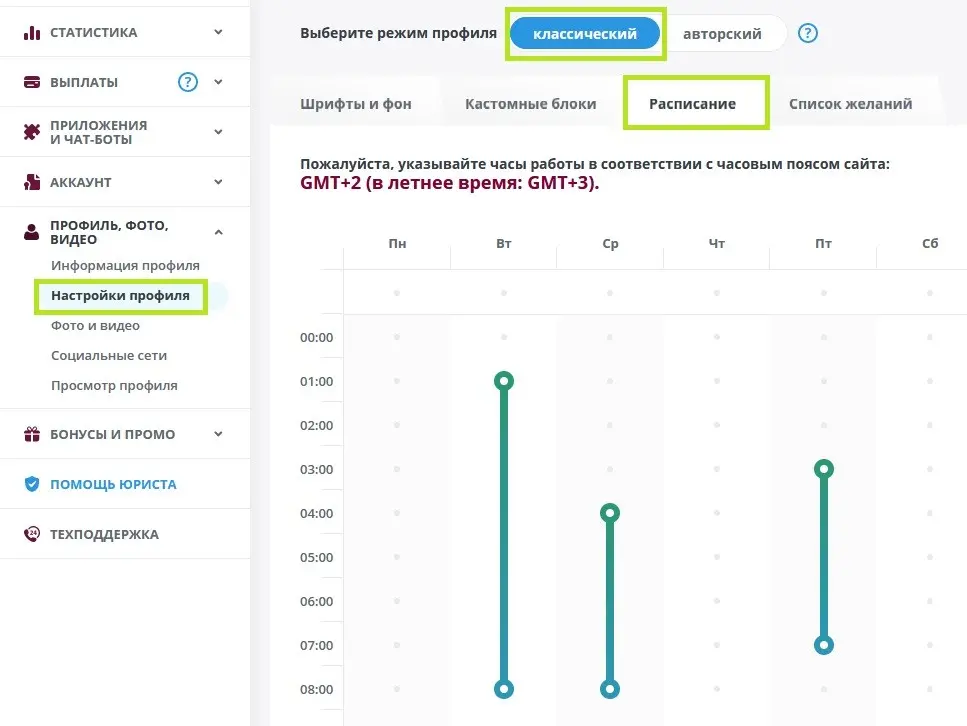Go to Фото и видео page
Screen dimensions: 967x726
click(96, 326)
